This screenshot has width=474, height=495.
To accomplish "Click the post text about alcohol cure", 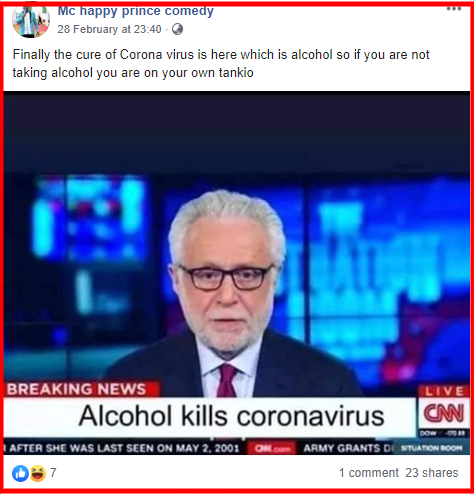I will click(221, 63).
